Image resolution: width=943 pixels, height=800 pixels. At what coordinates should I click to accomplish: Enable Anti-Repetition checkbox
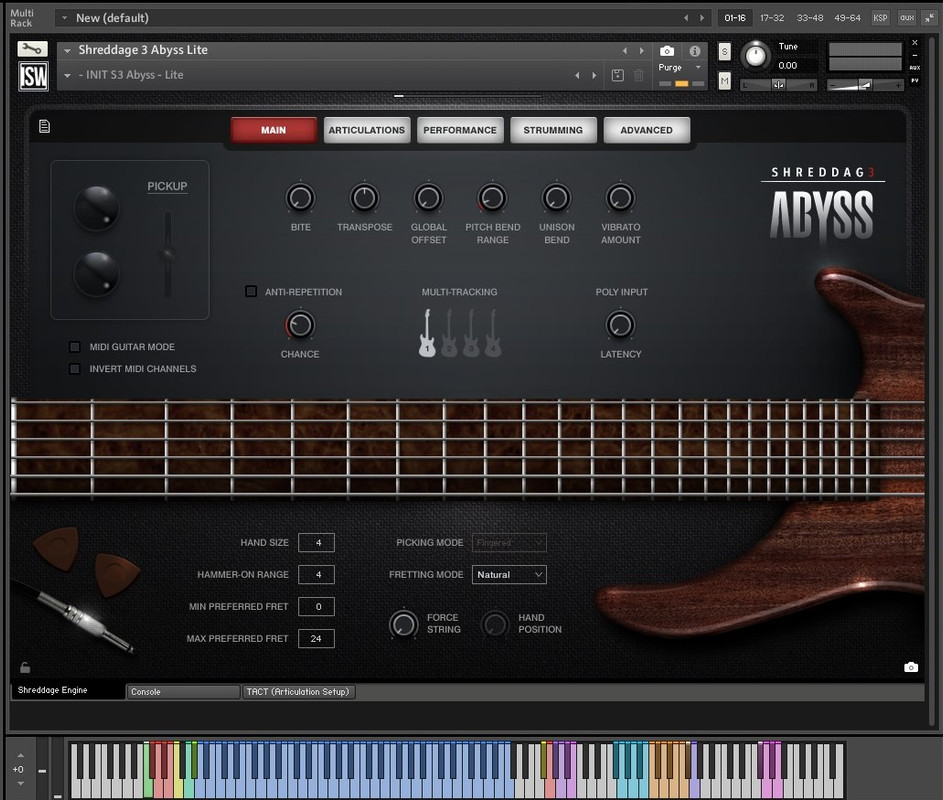(x=251, y=291)
